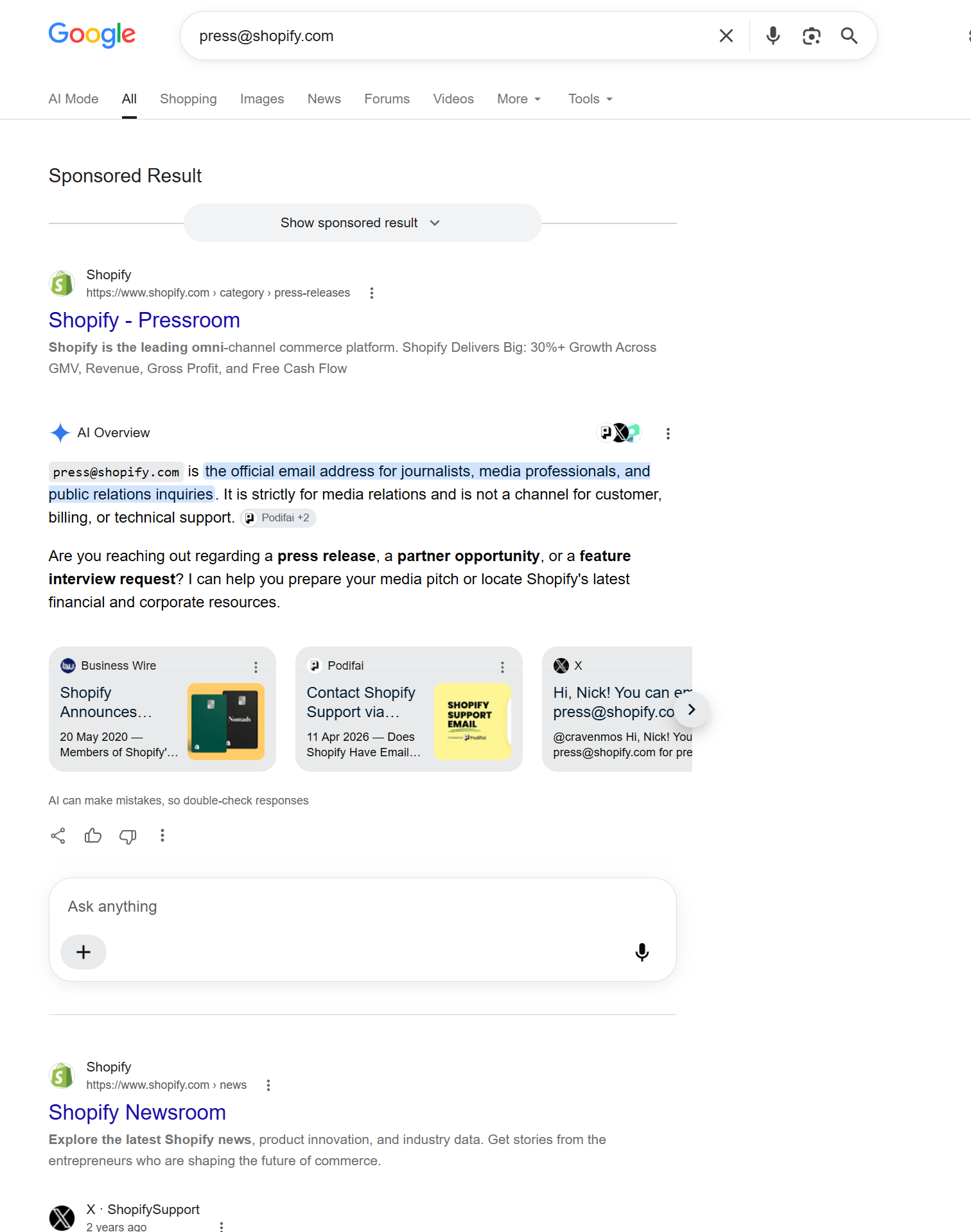
Task: Open Business Wire card options menu
Action: coord(256,667)
